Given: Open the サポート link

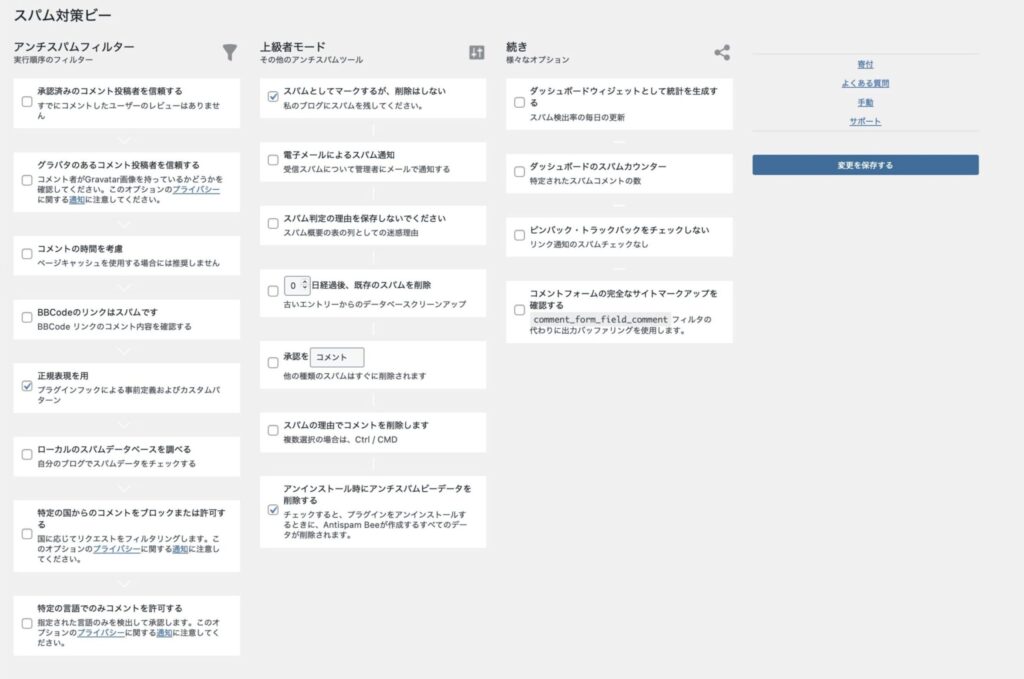Looking at the screenshot, I should [x=865, y=121].
